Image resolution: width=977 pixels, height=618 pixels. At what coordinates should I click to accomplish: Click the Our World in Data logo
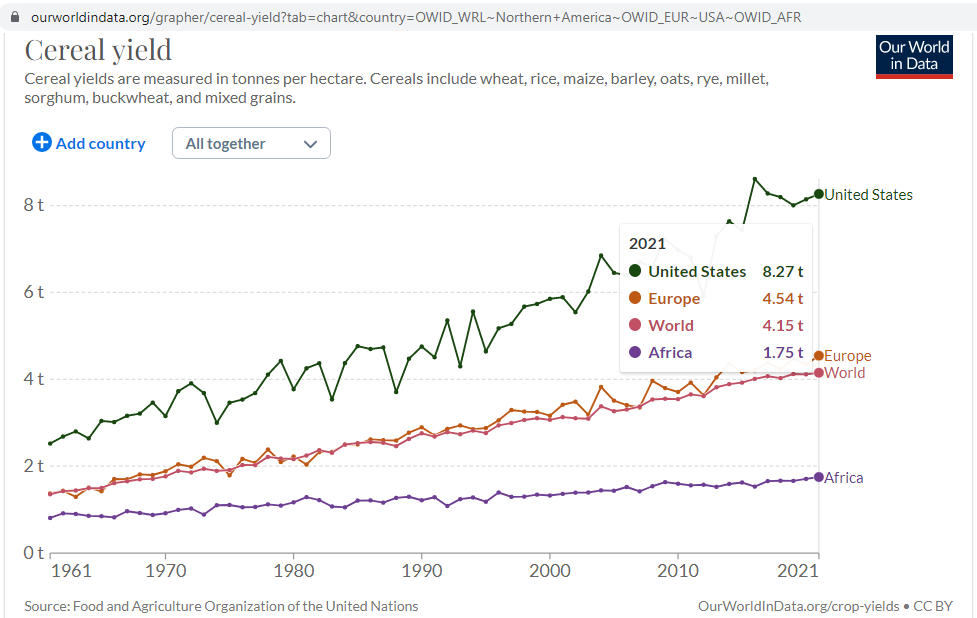coord(914,57)
